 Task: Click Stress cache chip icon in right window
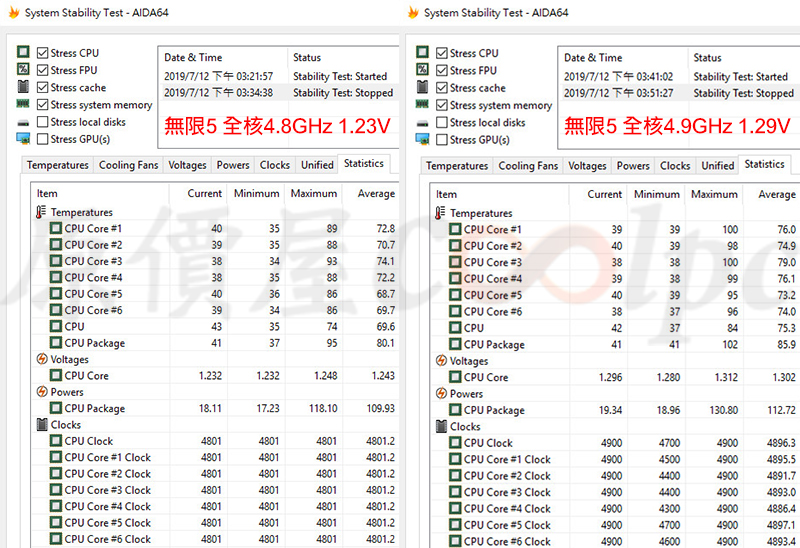click(x=422, y=87)
